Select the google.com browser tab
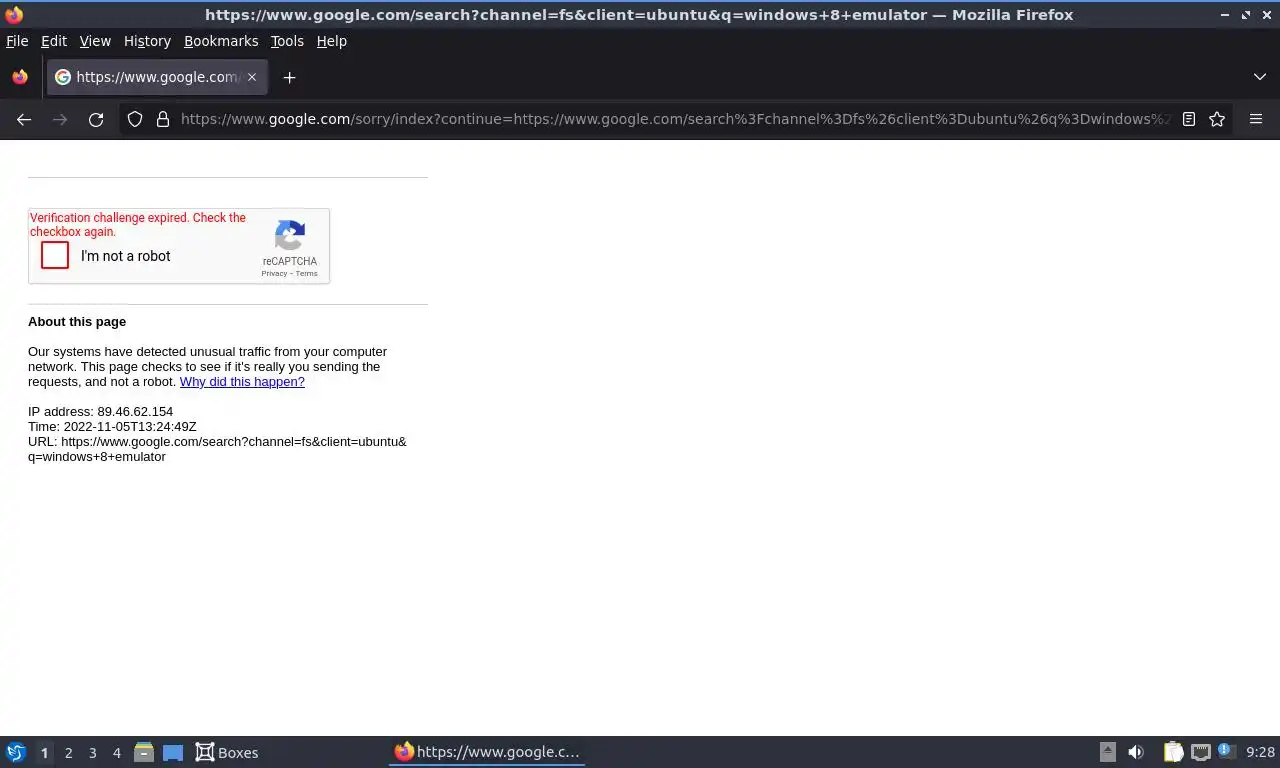1280x768 pixels. [157, 77]
